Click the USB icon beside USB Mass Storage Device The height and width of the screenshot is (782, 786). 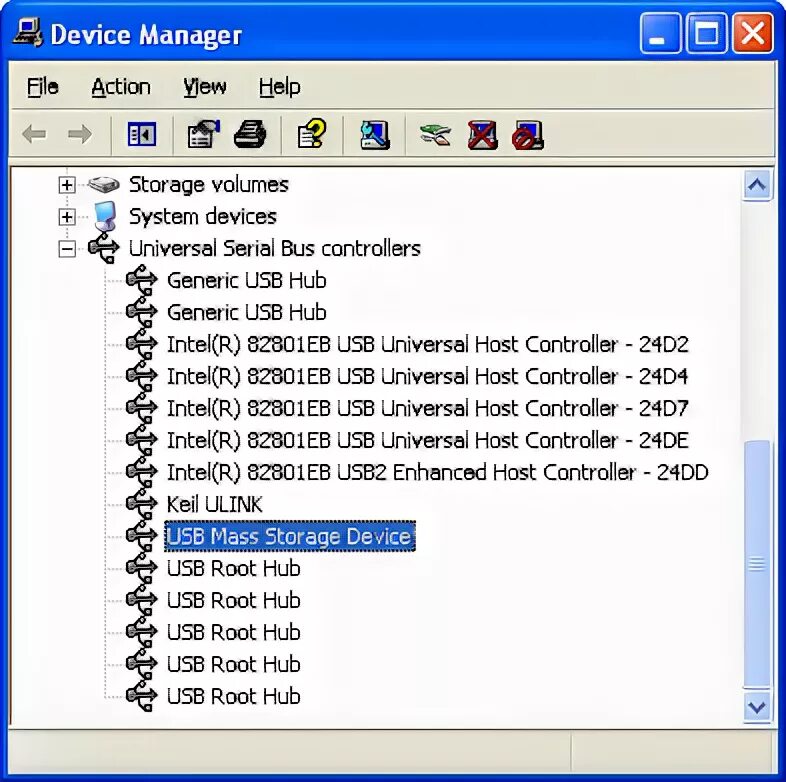[142, 536]
